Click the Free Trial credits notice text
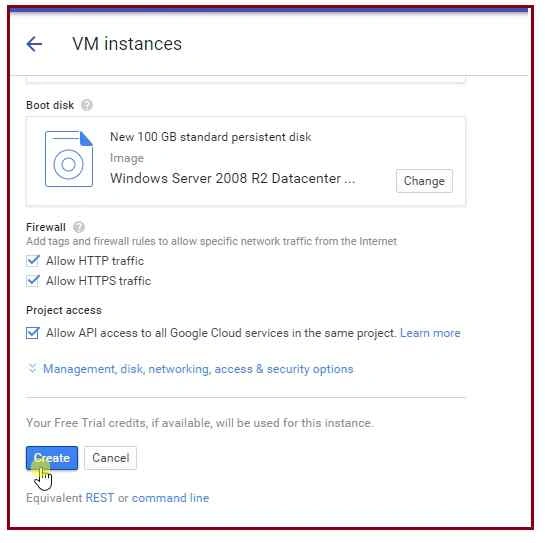The image size is (545, 543). pos(200,423)
